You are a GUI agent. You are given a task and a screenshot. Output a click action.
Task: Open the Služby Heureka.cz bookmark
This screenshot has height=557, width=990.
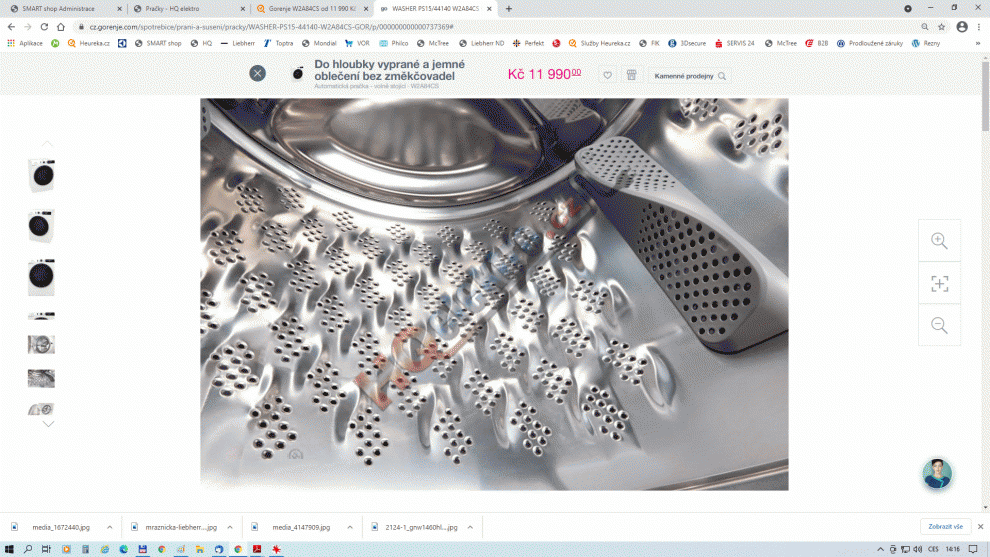click(599, 44)
